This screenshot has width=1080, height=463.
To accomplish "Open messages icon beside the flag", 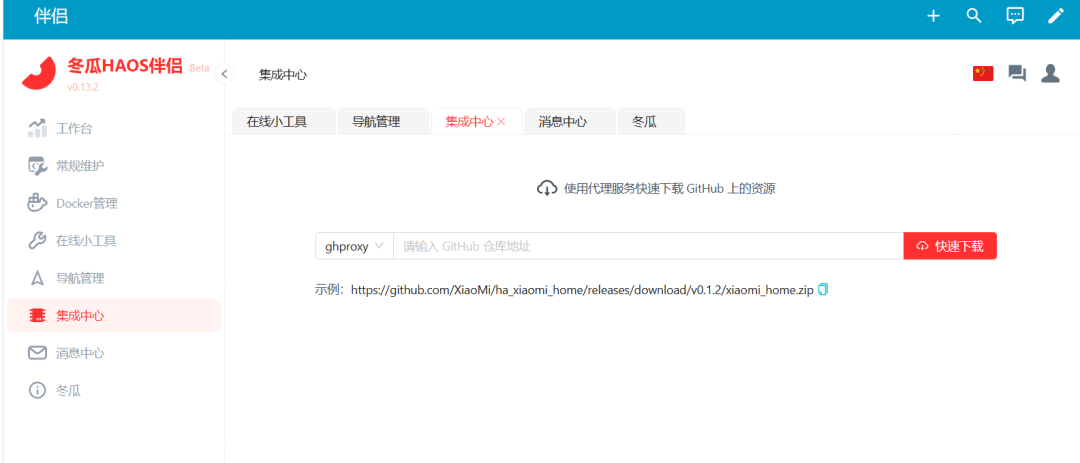I will coord(1017,74).
